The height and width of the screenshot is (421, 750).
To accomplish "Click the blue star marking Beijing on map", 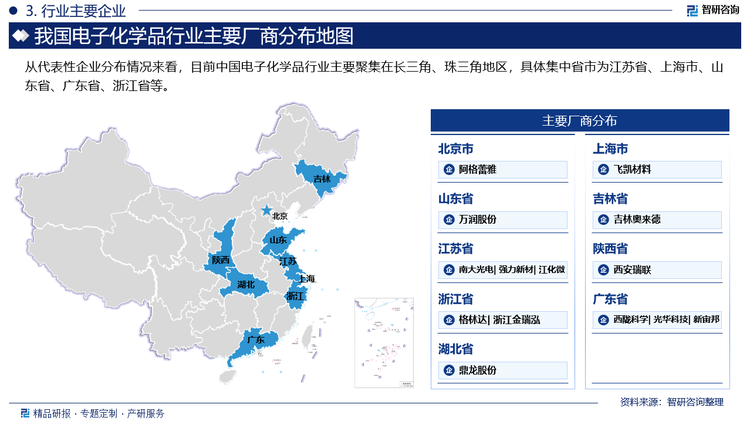I will point(266,210).
